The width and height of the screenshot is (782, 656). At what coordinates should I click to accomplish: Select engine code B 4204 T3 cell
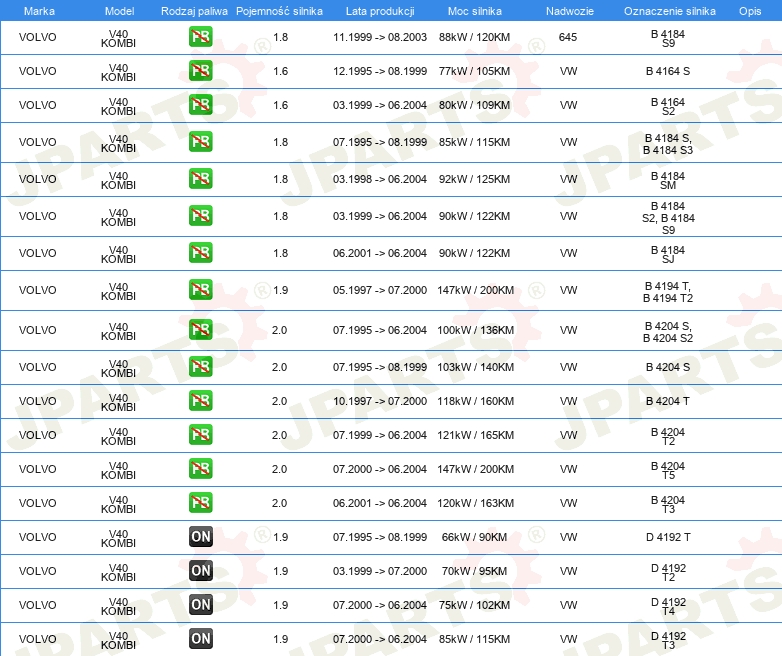pyautogui.click(x=668, y=504)
